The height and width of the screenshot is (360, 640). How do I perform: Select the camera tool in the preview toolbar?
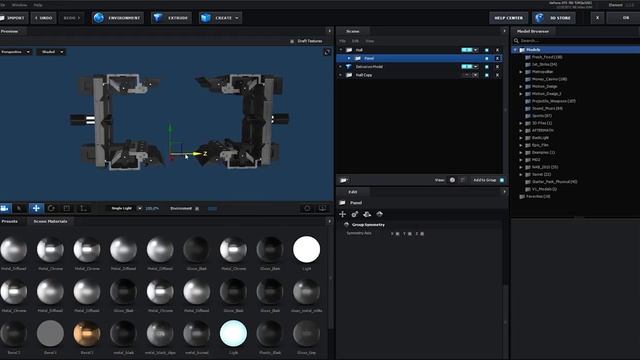click(4, 208)
